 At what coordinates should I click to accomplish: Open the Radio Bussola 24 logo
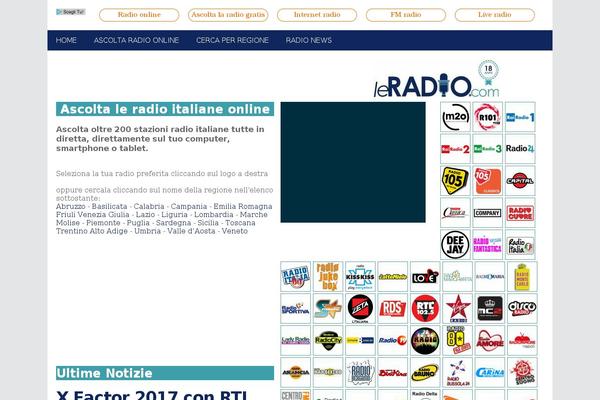click(x=458, y=372)
